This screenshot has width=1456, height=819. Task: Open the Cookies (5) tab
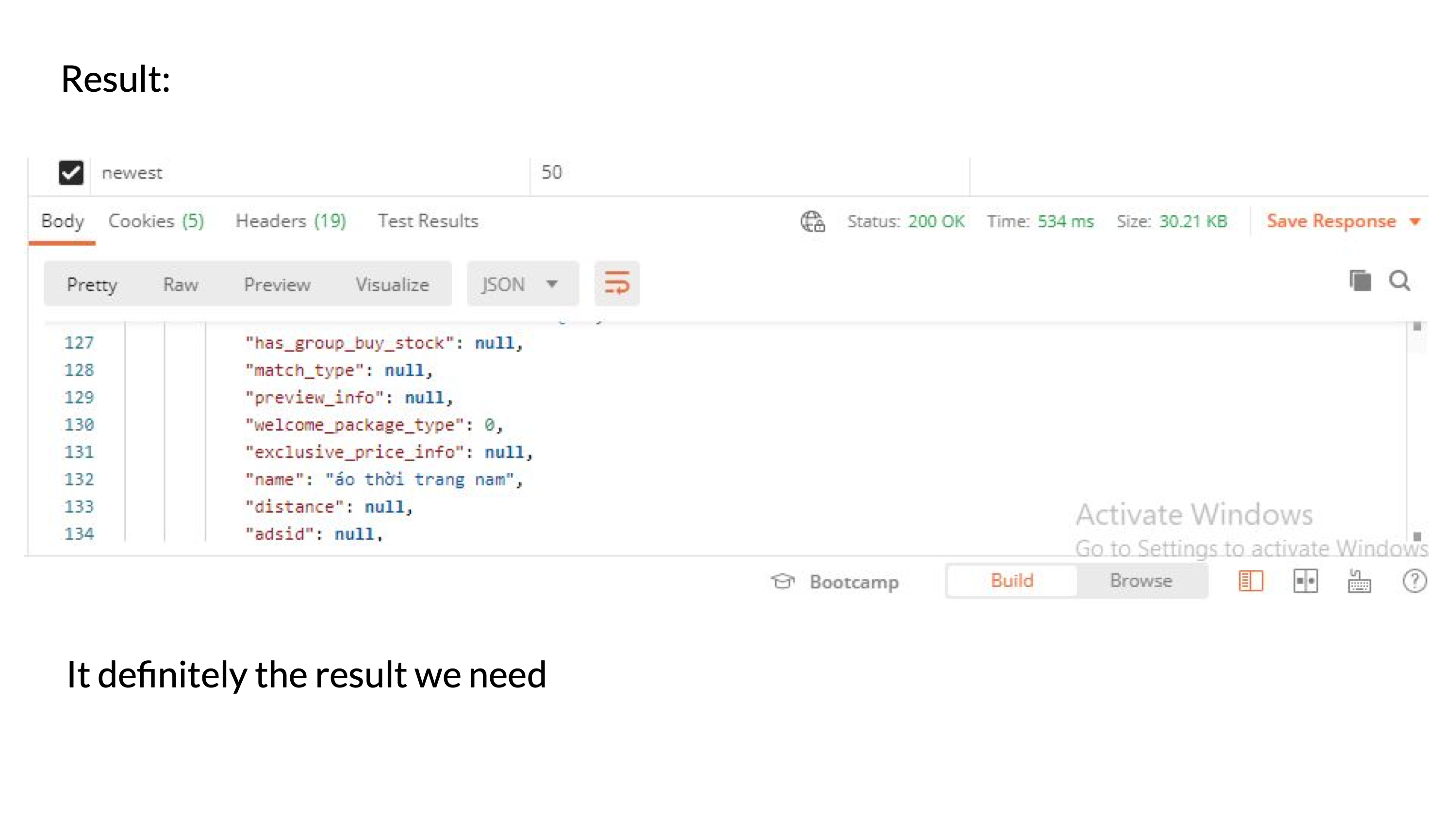pyautogui.click(x=156, y=221)
